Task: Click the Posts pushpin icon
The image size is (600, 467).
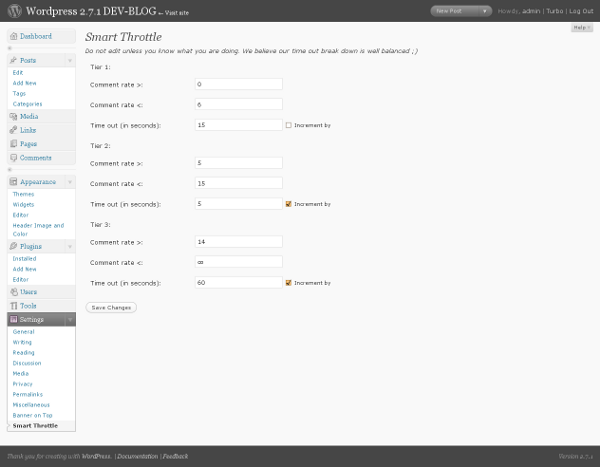Action: 13,60
